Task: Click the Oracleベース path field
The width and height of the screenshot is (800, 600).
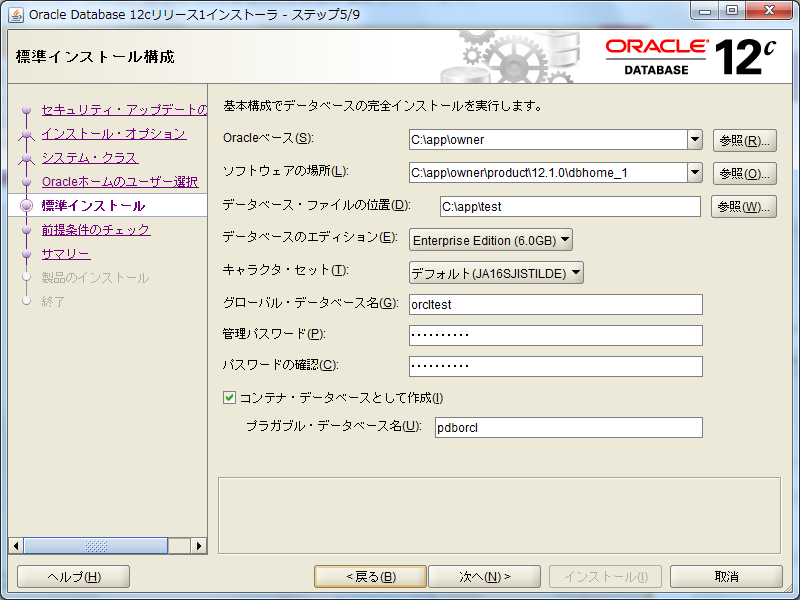Action: pos(548,139)
